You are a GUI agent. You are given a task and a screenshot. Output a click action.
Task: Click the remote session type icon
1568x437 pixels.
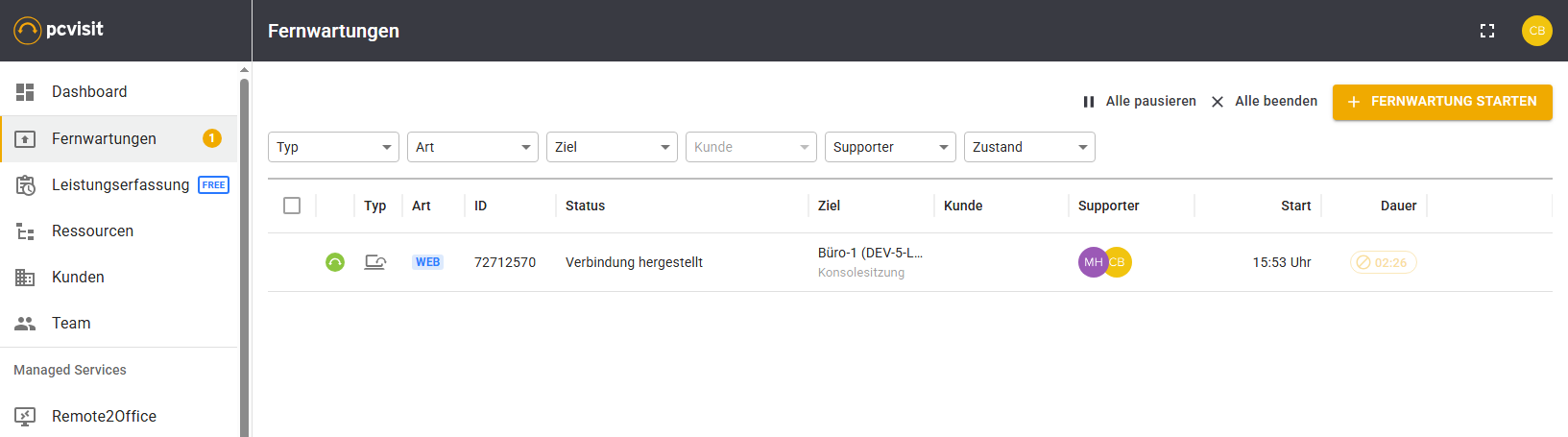375,262
